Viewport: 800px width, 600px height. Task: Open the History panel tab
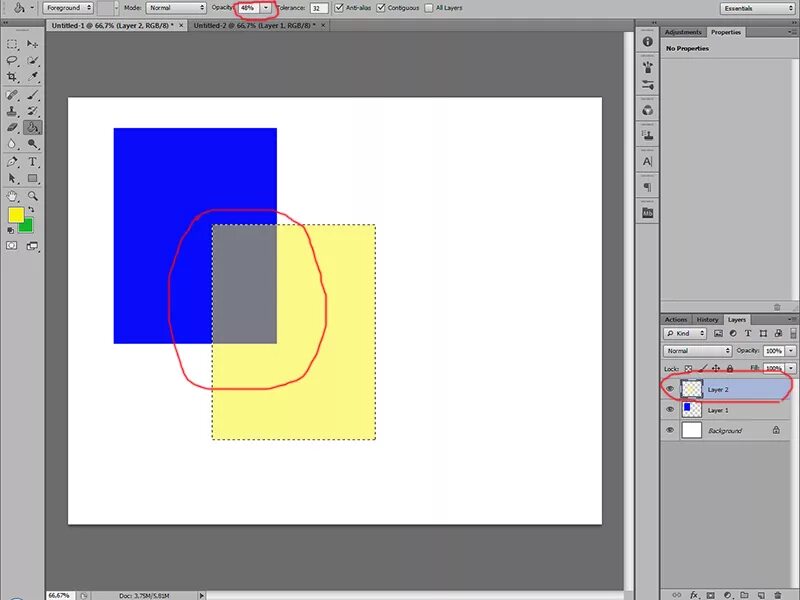[707, 319]
